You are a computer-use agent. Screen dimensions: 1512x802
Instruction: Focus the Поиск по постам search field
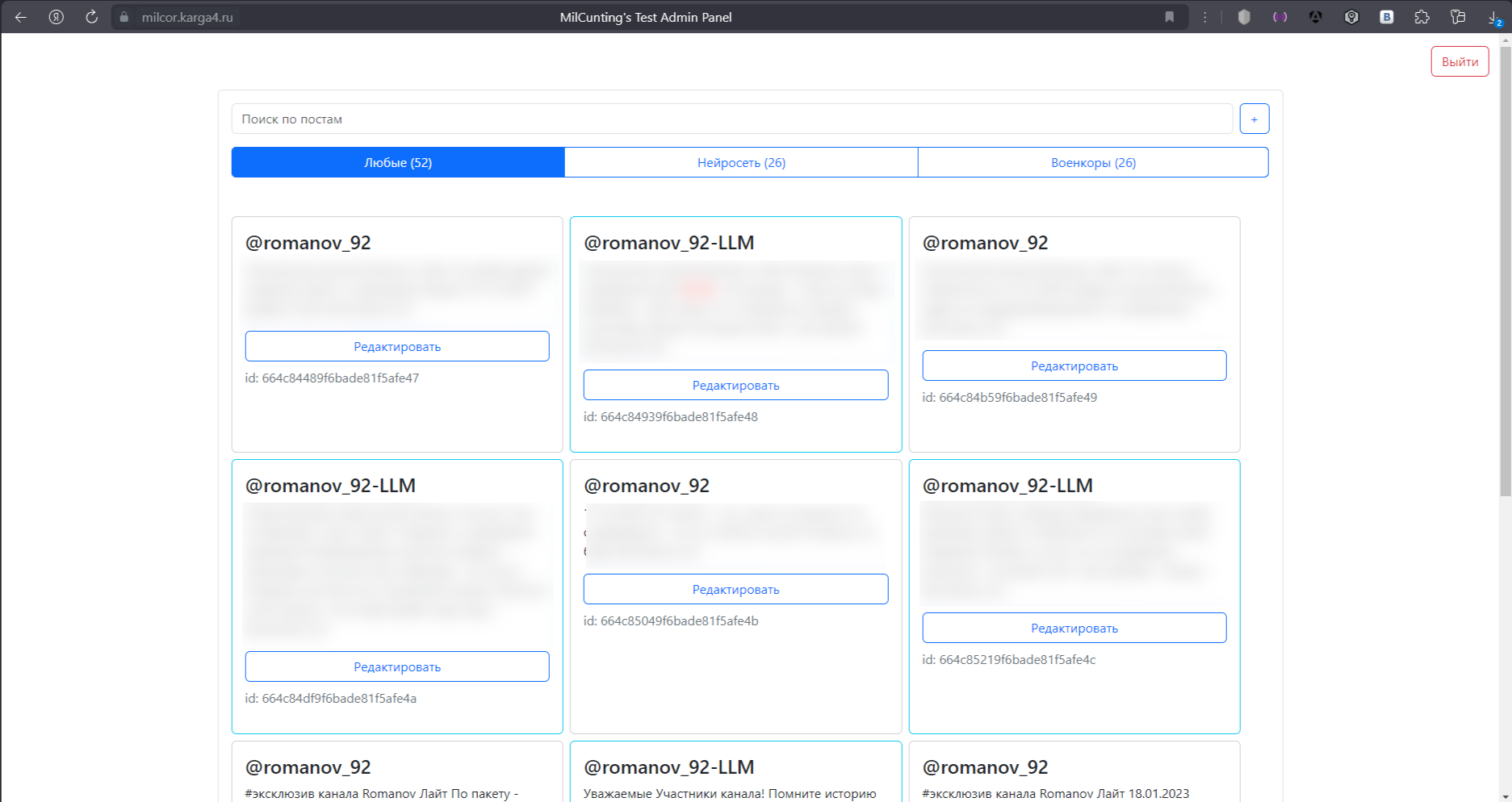731,119
